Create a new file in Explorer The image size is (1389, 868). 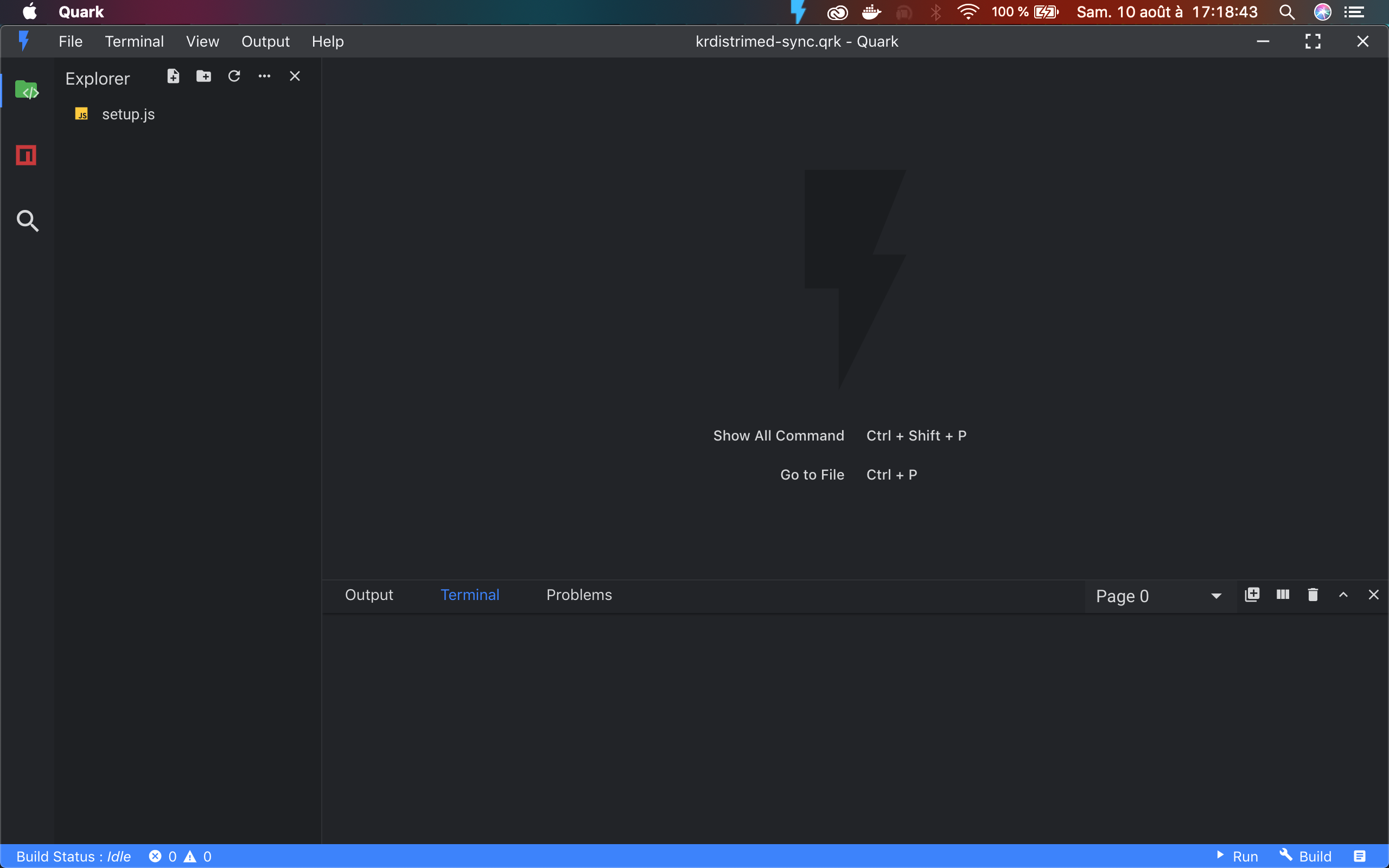click(x=173, y=76)
